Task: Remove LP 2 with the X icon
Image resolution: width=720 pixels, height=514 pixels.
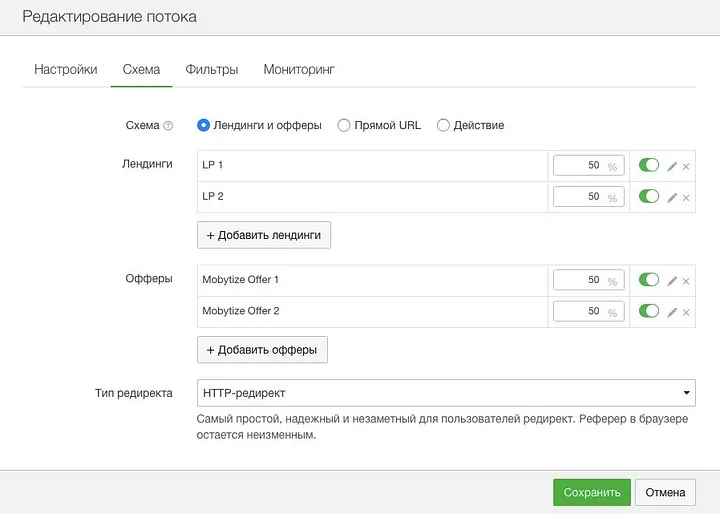Action: tap(686, 198)
